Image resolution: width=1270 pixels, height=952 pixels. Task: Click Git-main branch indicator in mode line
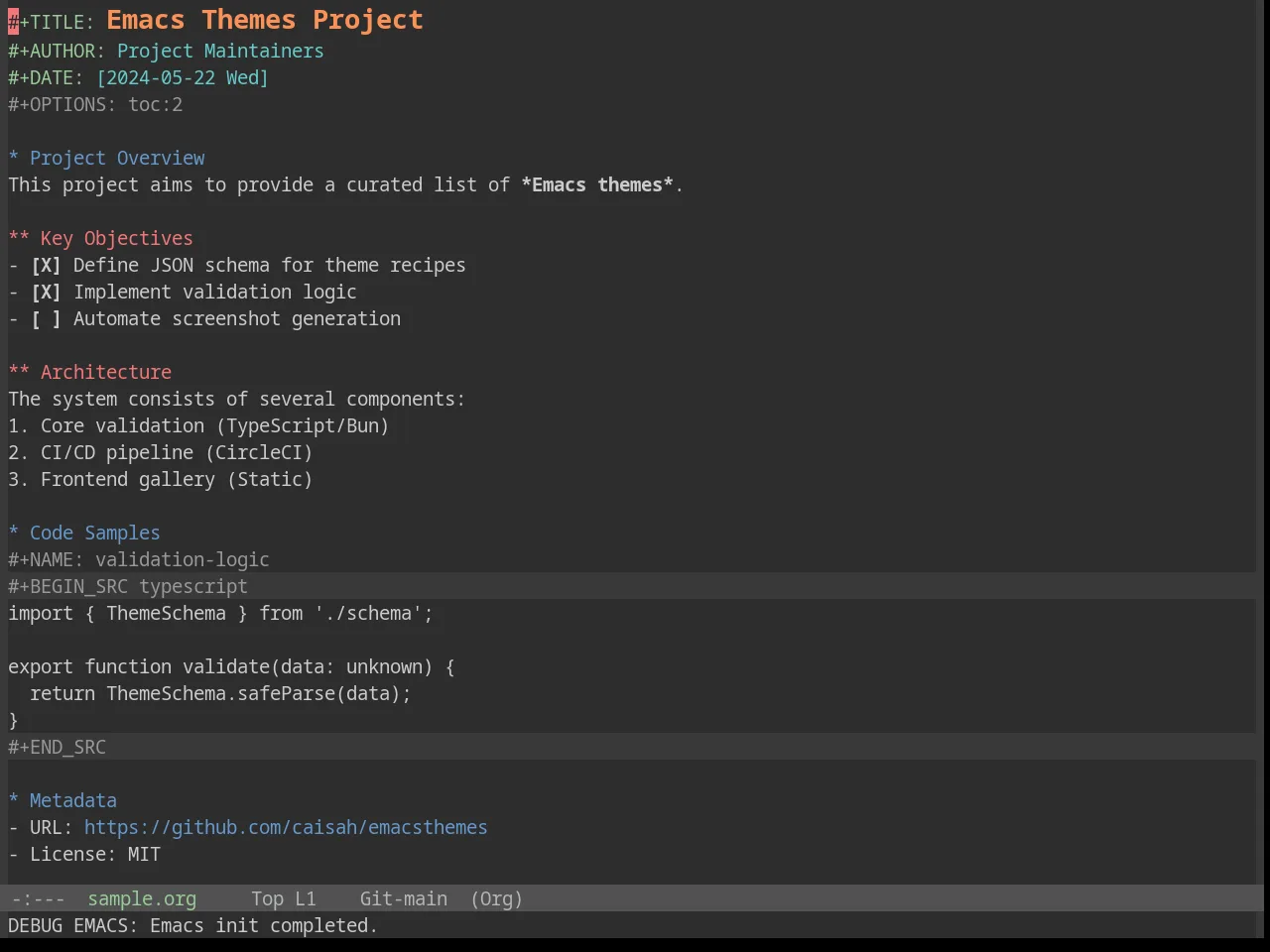point(404,899)
